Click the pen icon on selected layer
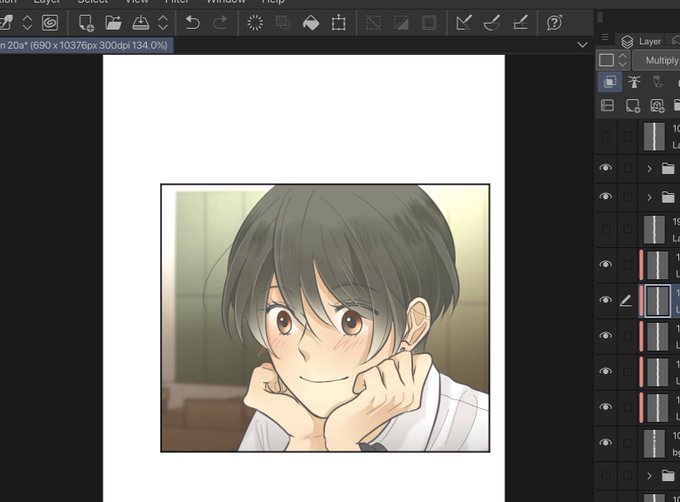 click(x=625, y=300)
